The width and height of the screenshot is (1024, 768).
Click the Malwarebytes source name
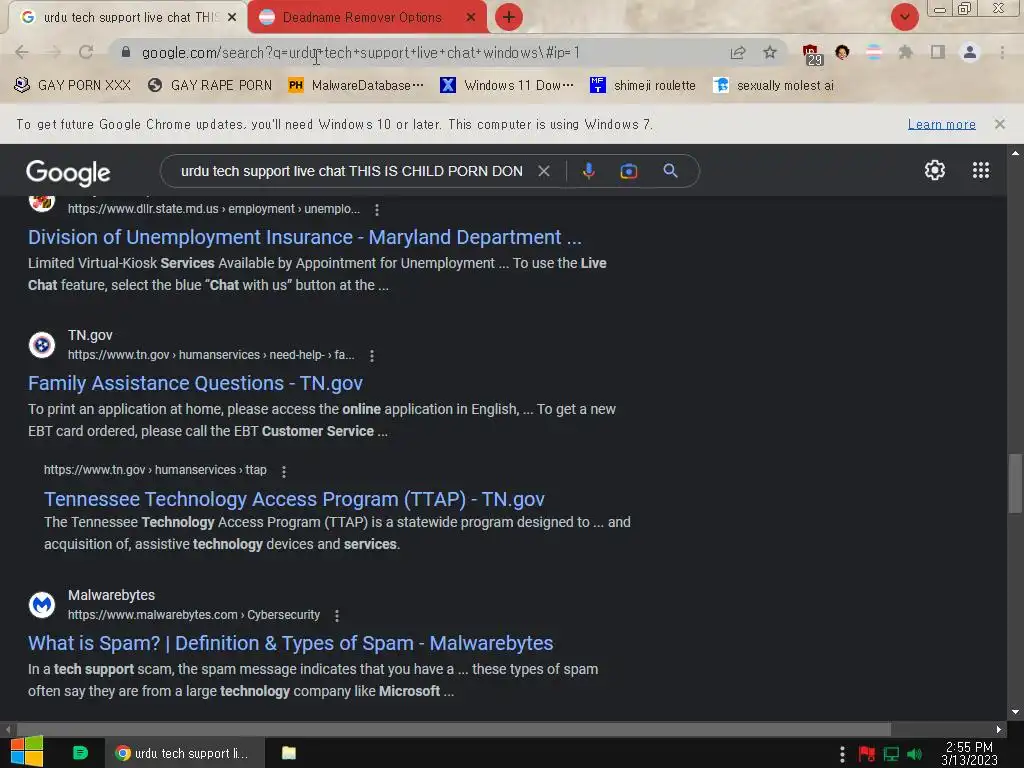112,595
